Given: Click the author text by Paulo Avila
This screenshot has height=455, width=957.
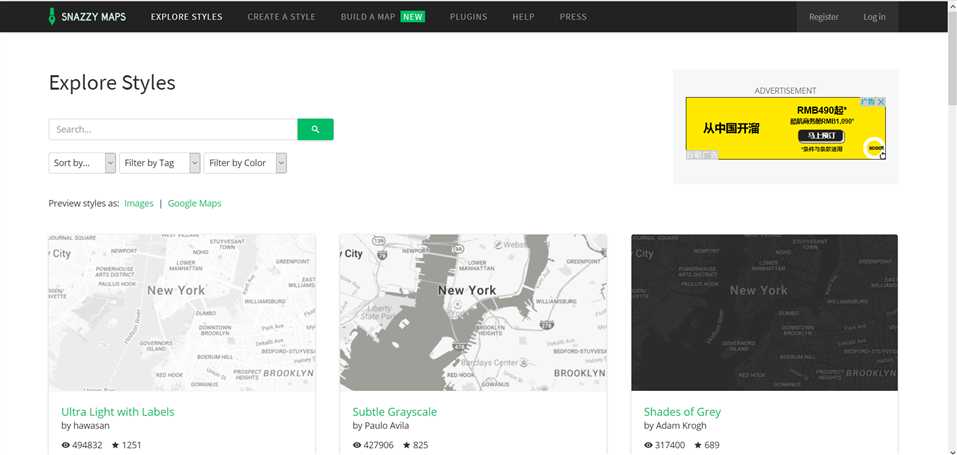Looking at the screenshot, I should click(381, 426).
